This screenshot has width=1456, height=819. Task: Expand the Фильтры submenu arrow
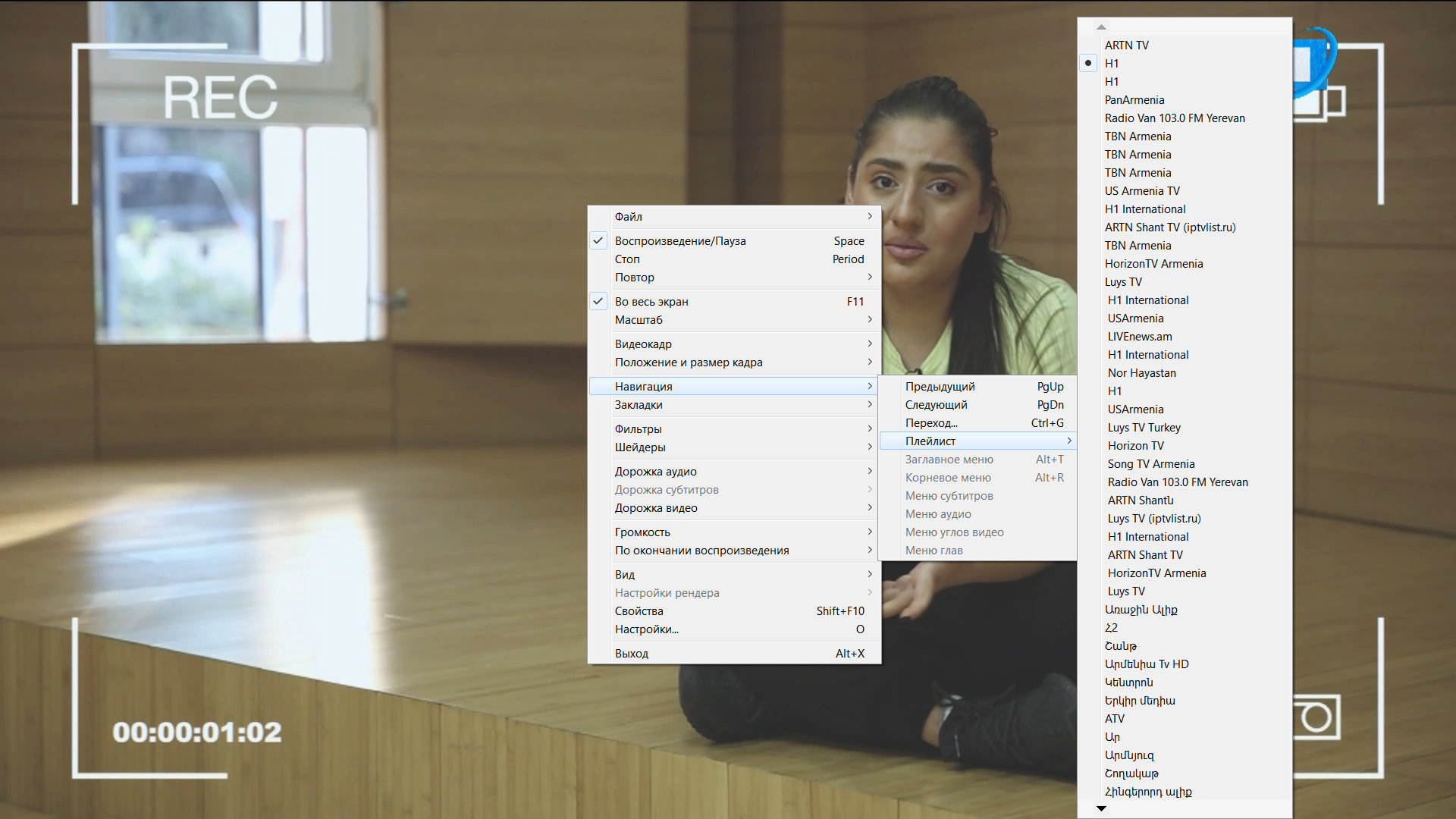pyautogui.click(x=869, y=429)
